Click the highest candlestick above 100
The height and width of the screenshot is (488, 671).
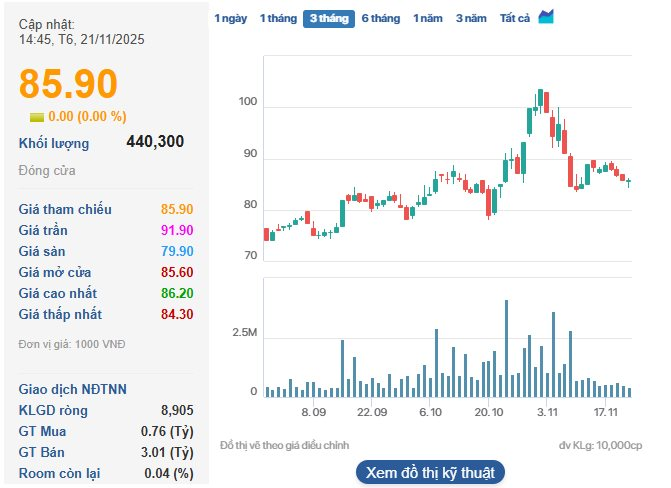pyautogui.click(x=540, y=99)
